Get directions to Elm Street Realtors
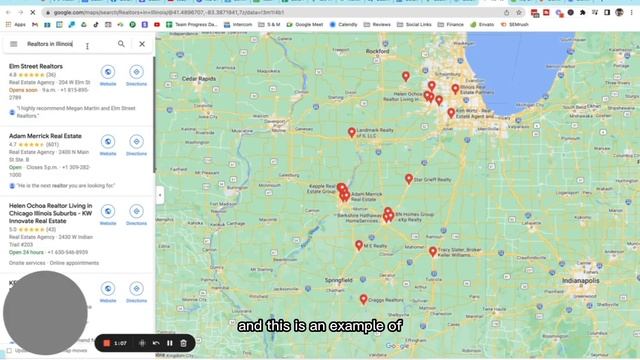This screenshot has width=640, height=360. coord(136,72)
